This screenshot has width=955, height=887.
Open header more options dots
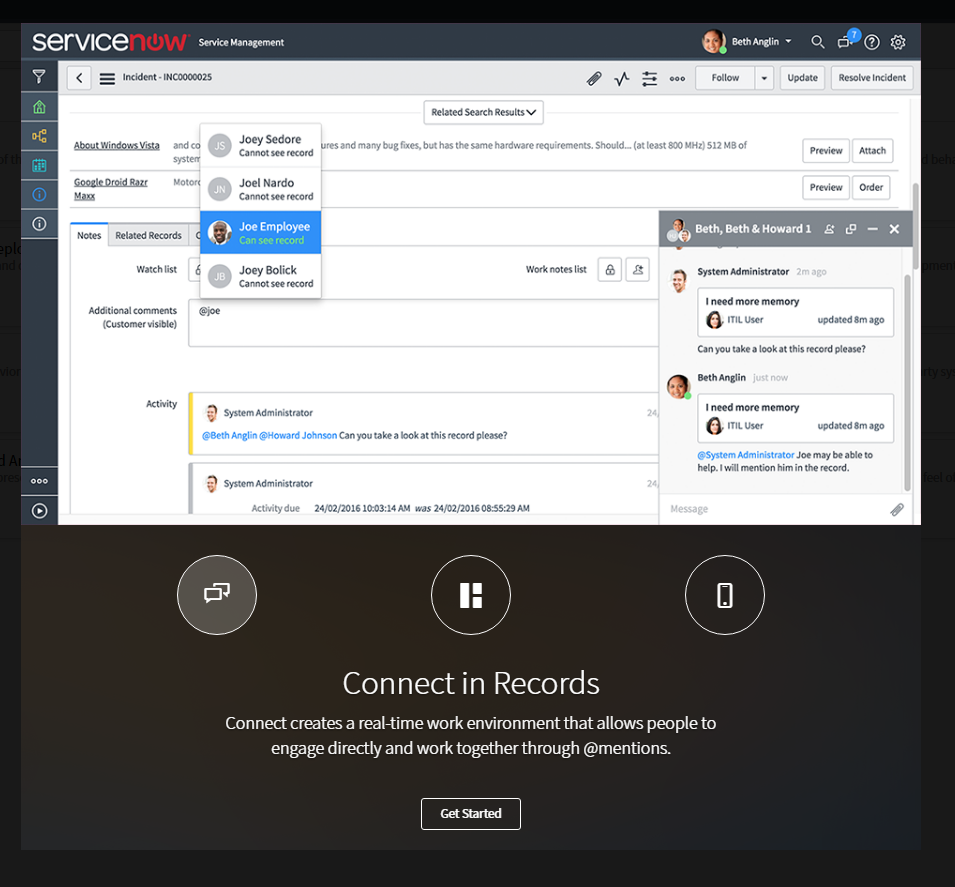pos(677,79)
